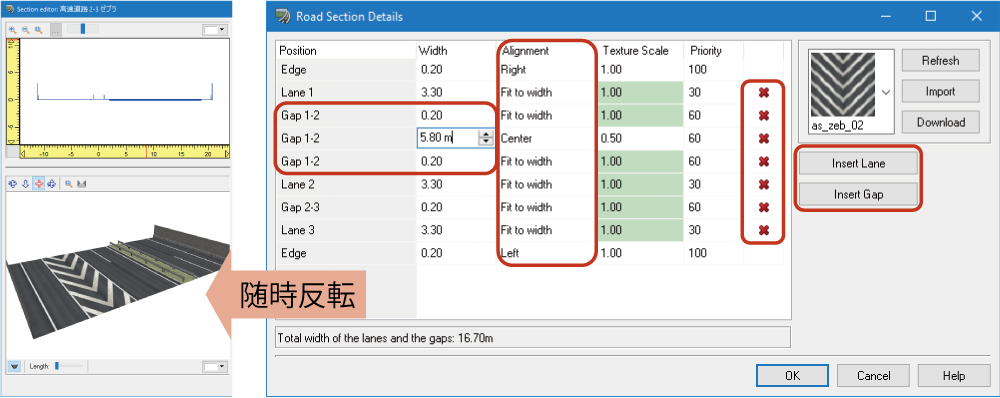Click the Cancel button

(872, 376)
